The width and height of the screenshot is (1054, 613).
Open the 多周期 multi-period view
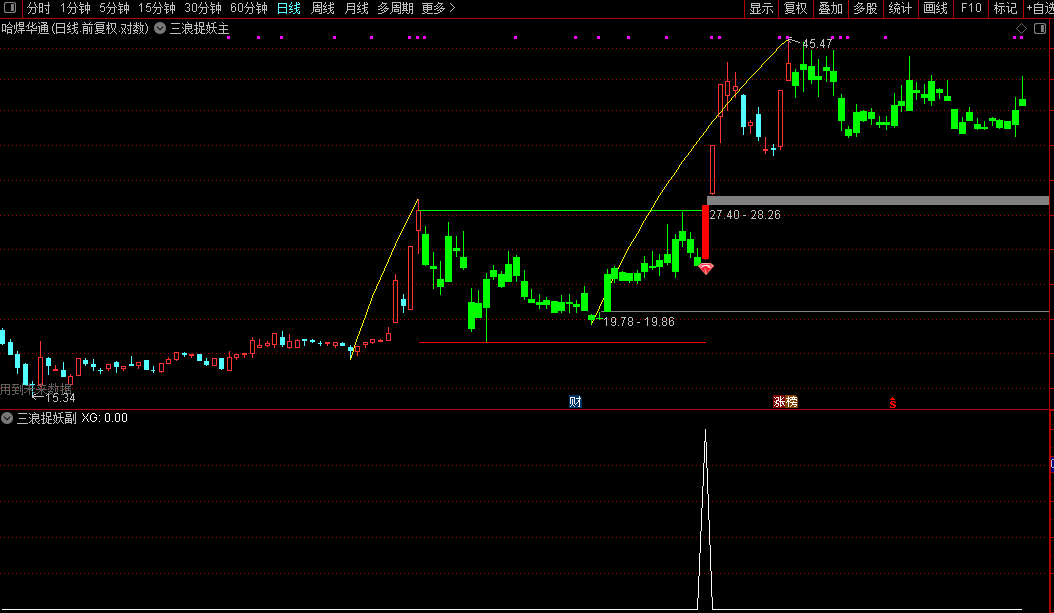click(395, 8)
